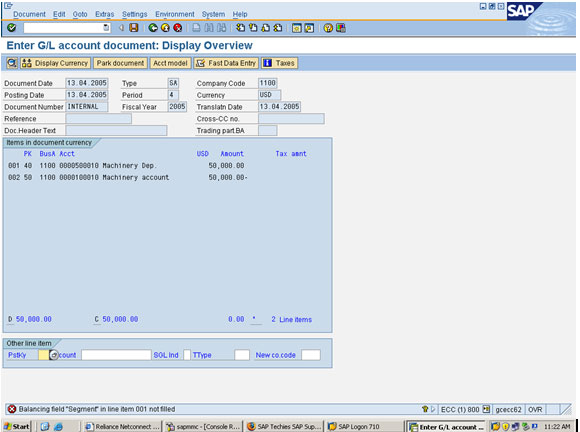Screen dimensions: 580x432
Task: Click the Account input field
Action: (x=116, y=355)
